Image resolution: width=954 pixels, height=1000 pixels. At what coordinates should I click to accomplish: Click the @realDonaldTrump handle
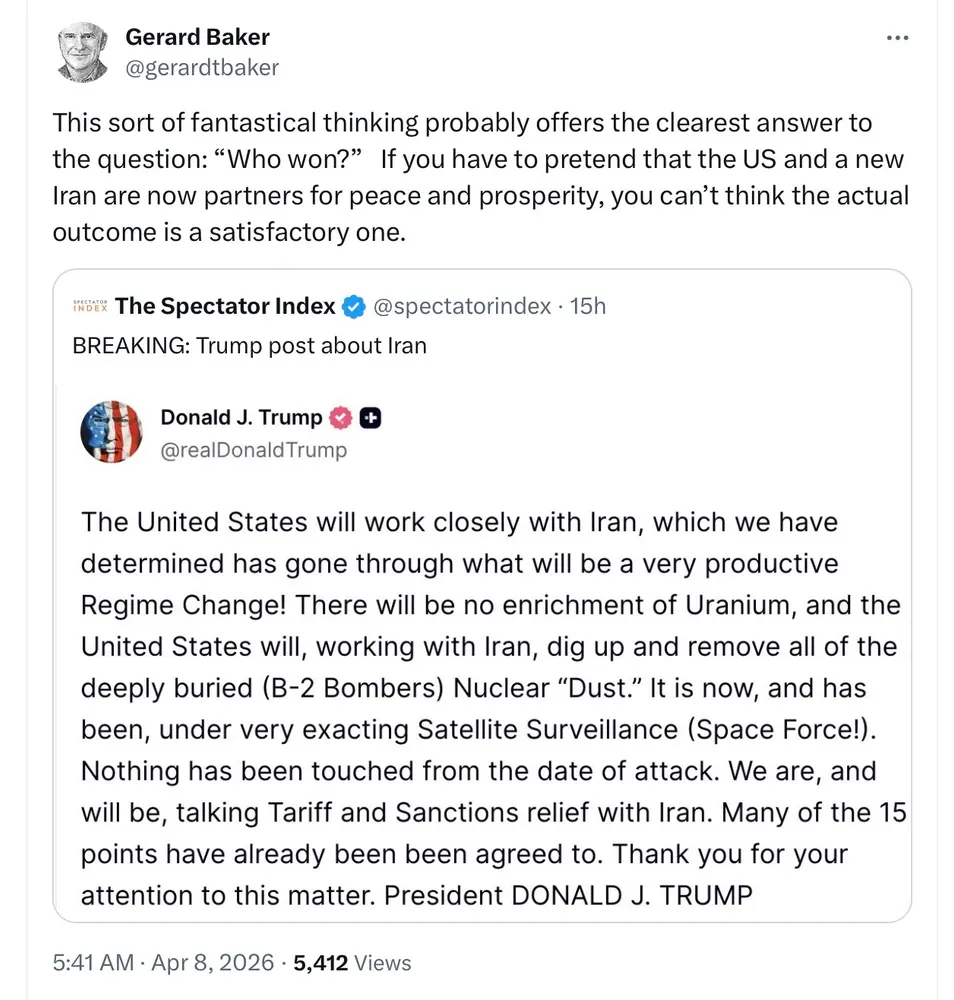click(253, 450)
